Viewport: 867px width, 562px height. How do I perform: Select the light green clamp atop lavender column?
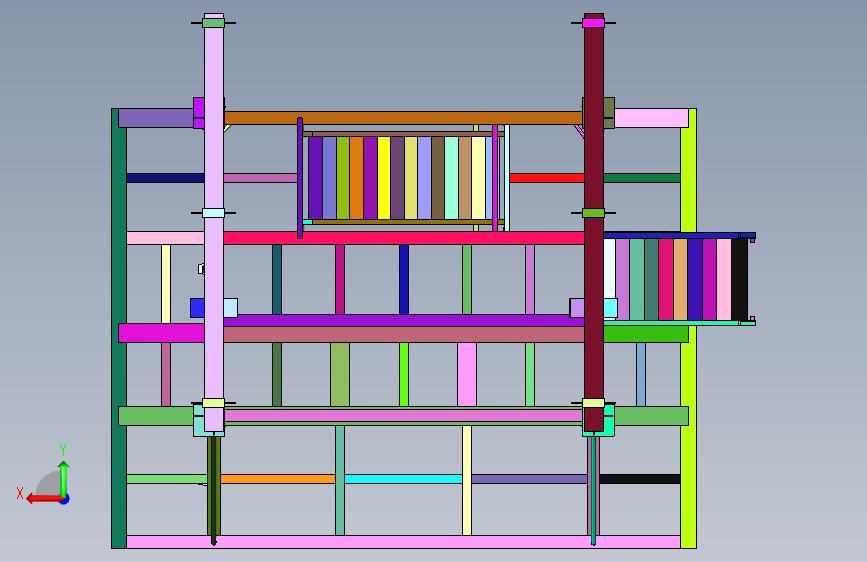click(x=213, y=23)
